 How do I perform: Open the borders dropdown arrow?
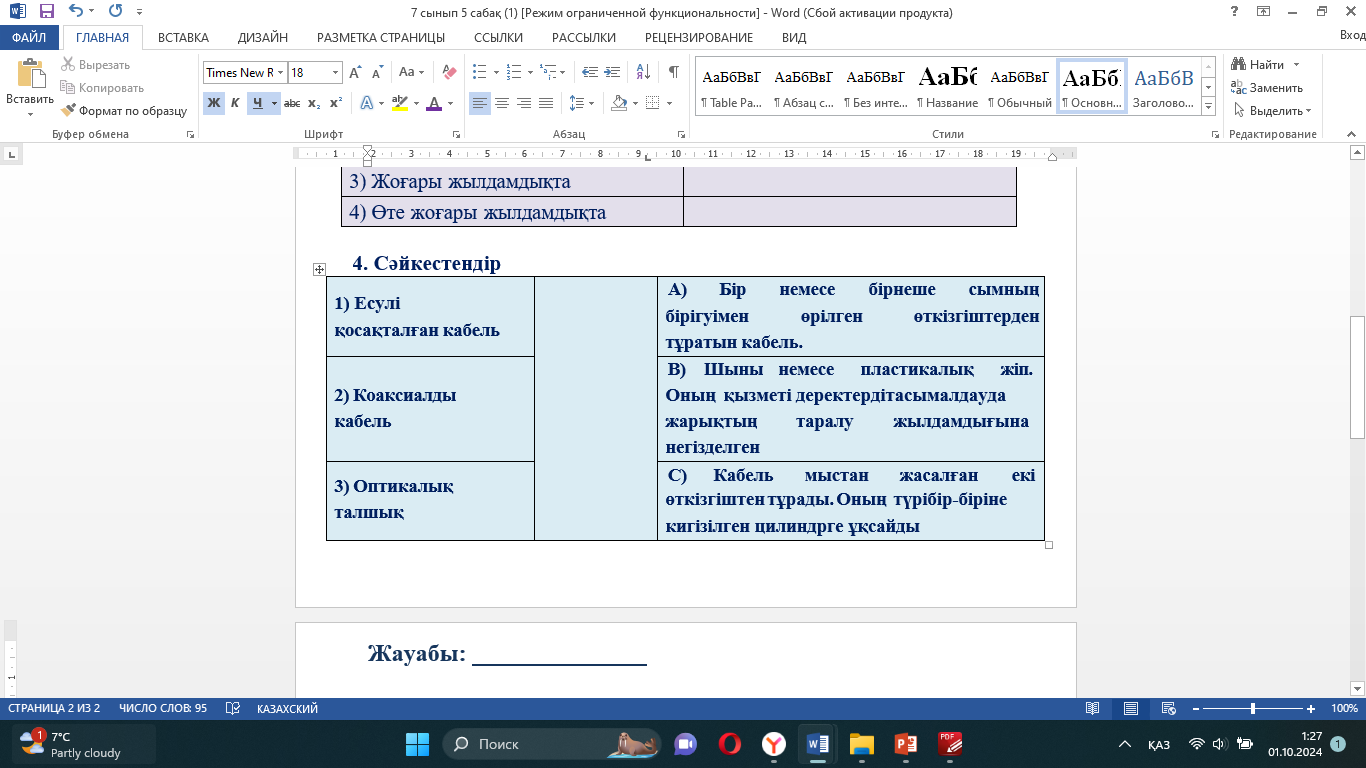point(670,103)
